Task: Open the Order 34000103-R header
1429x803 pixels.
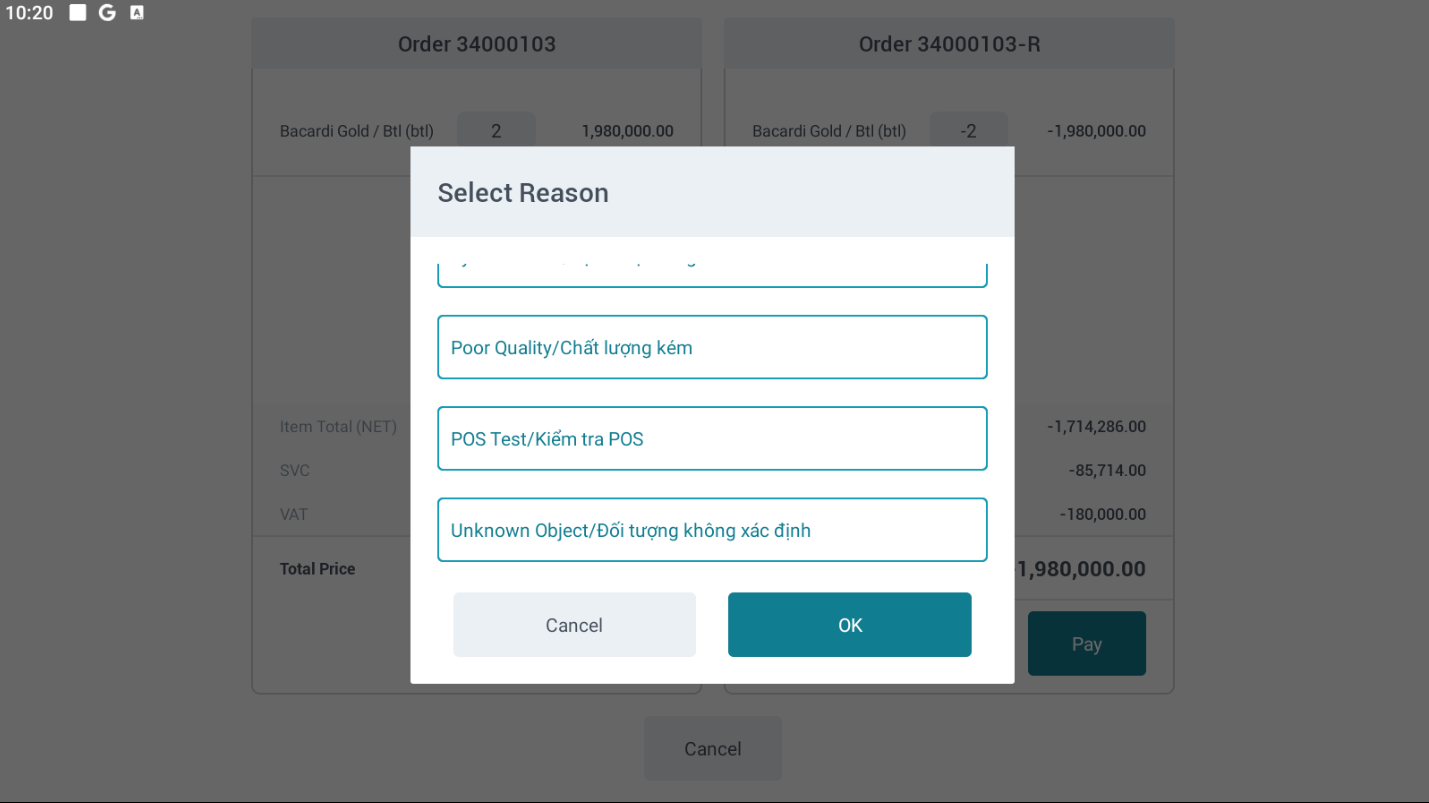Action: 949,44
